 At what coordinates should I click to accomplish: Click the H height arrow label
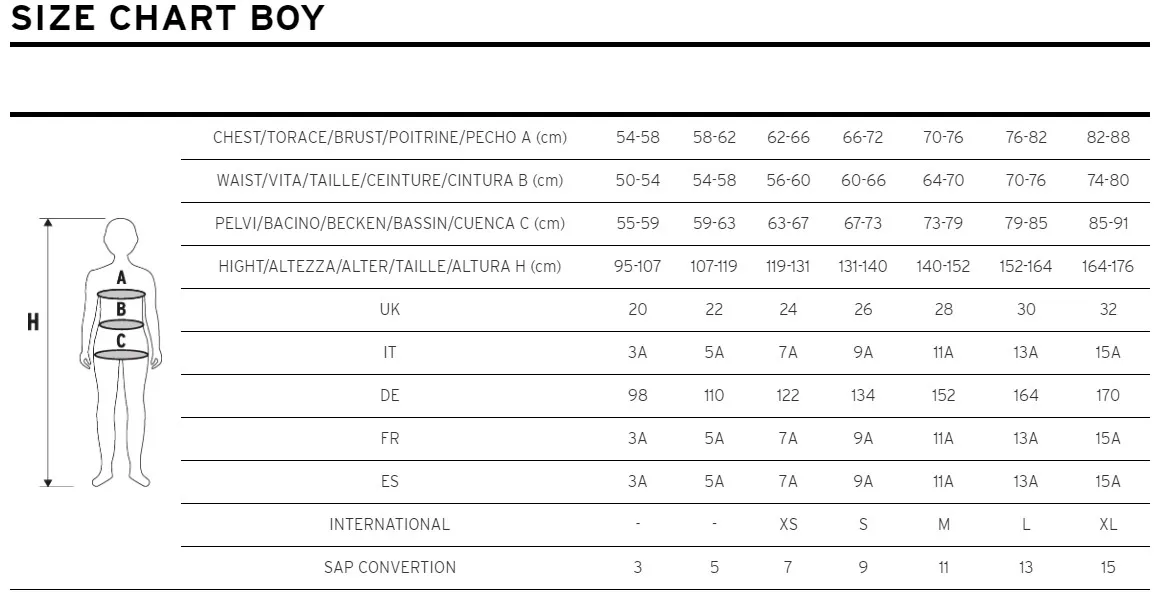point(33,322)
